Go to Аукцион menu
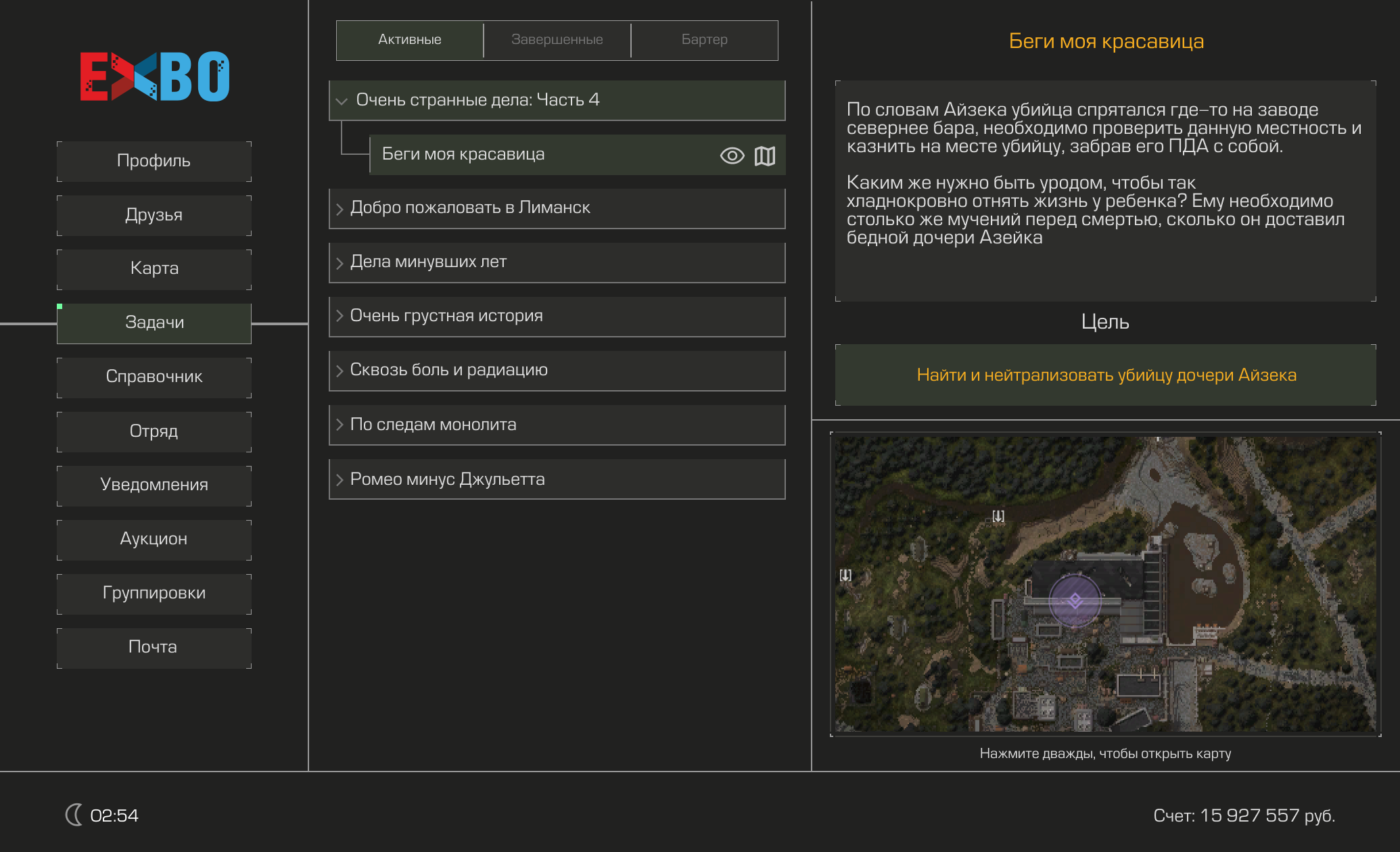The image size is (1400, 852). (x=154, y=539)
